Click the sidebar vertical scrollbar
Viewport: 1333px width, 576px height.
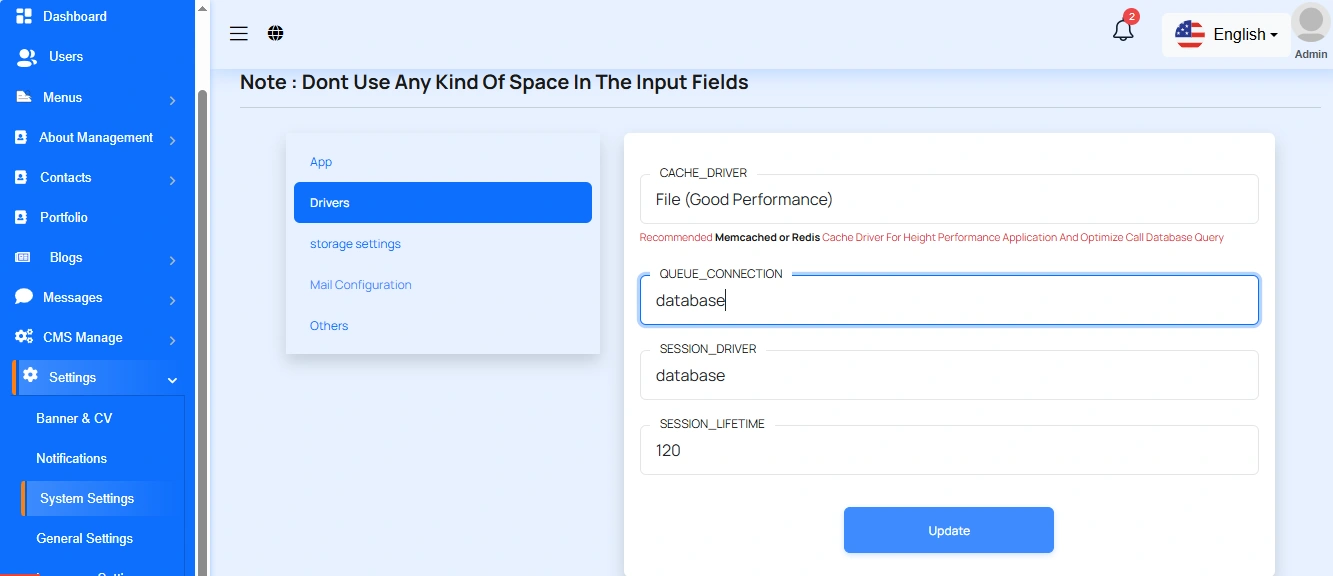point(202,300)
